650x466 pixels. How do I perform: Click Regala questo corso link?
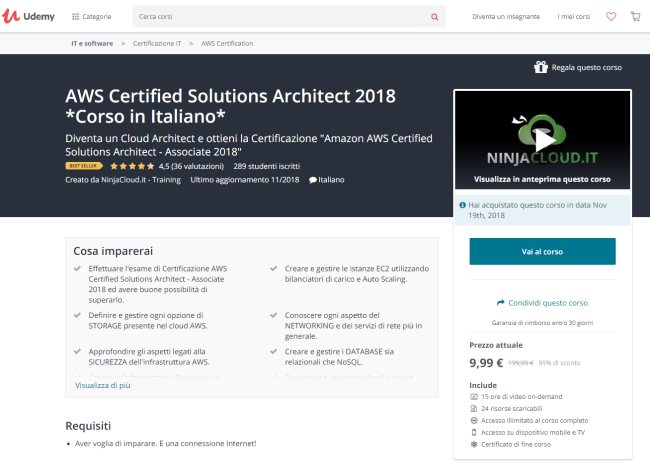click(587, 67)
